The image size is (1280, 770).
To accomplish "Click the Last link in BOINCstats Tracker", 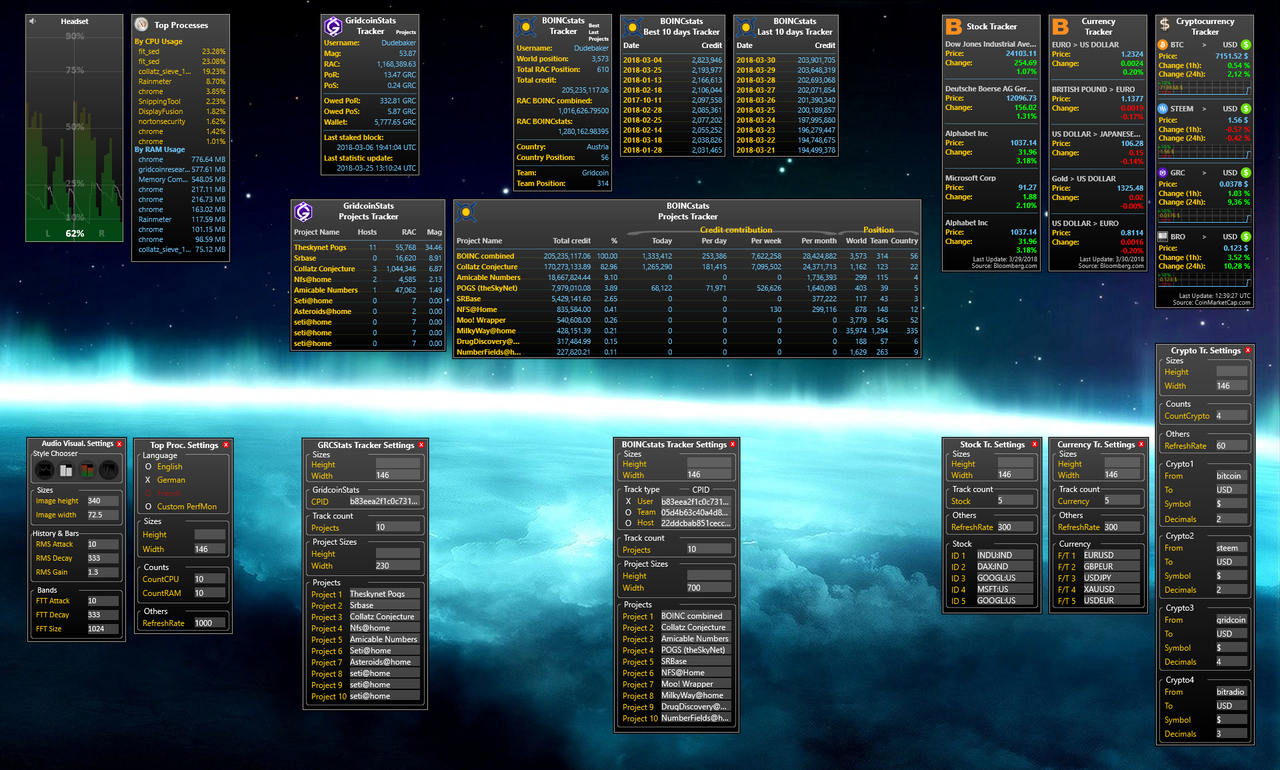I will click(x=594, y=31).
